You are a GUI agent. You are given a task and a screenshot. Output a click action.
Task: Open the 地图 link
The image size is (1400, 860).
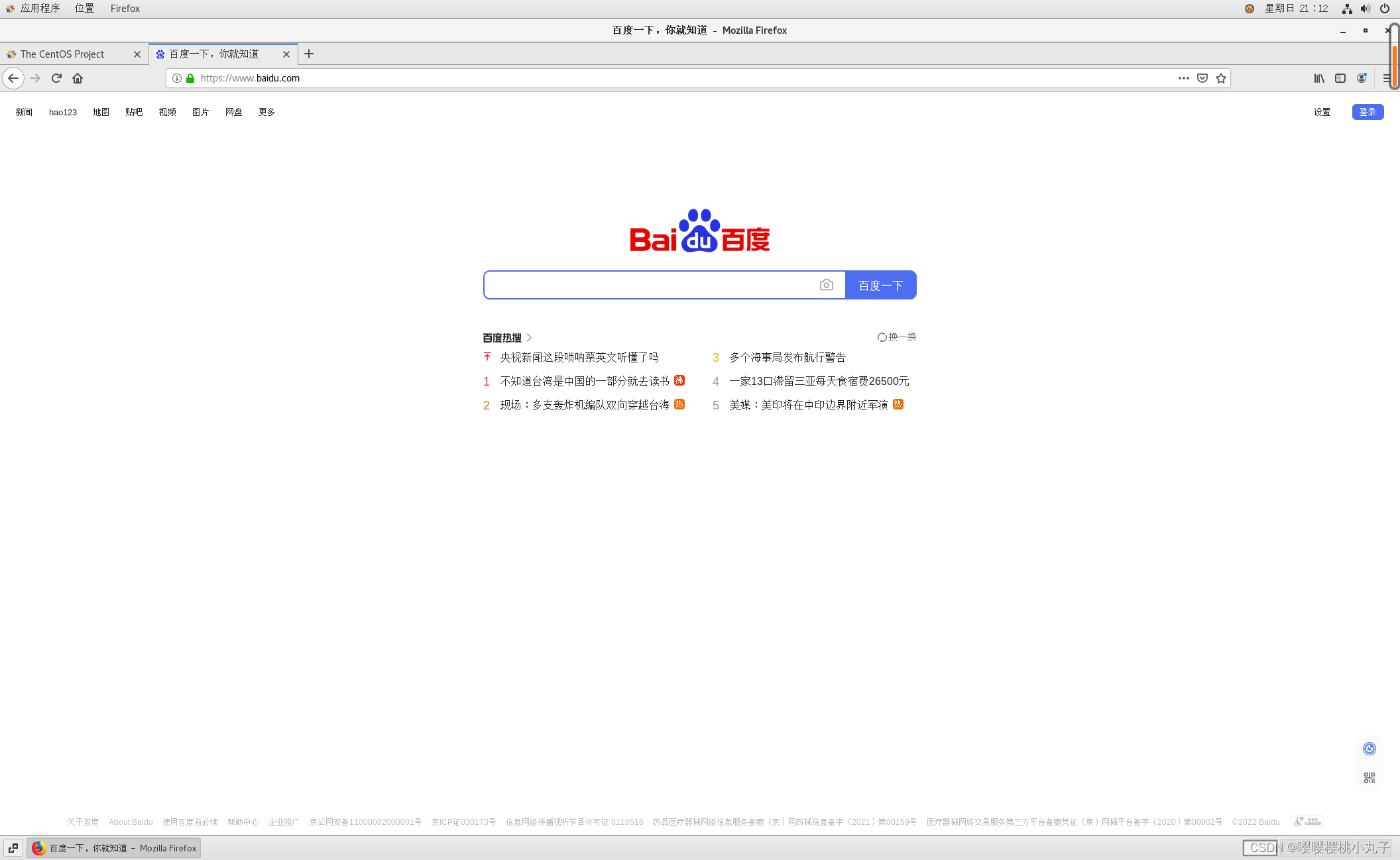pyautogui.click(x=101, y=112)
